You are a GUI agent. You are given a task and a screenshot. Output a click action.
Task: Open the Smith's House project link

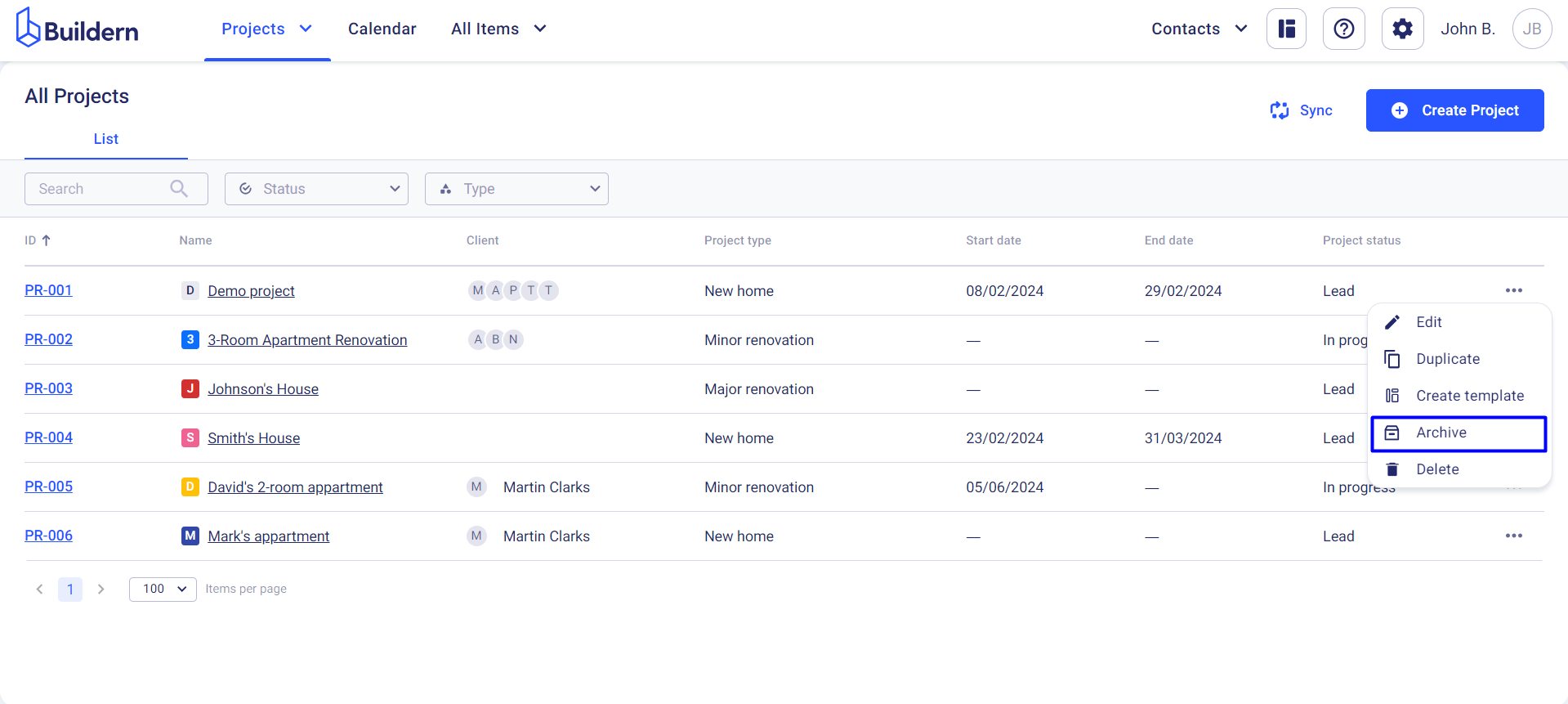tap(253, 438)
